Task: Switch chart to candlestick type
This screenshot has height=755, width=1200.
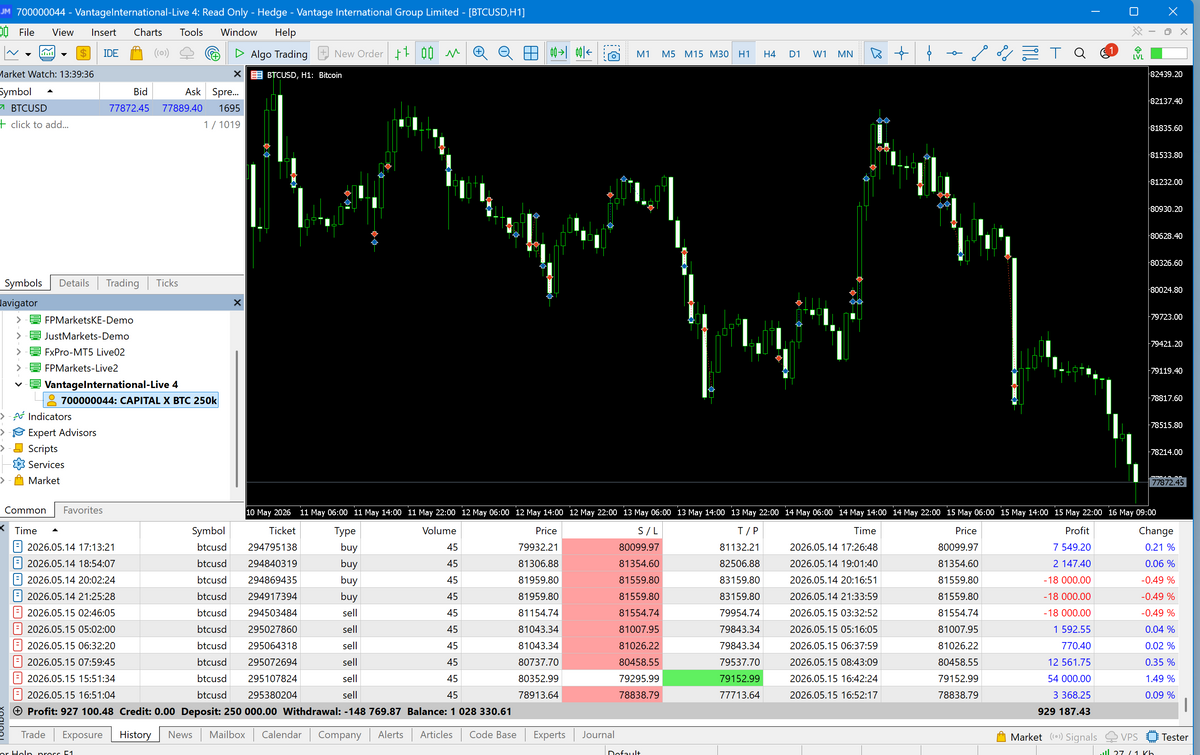Action: pos(427,53)
